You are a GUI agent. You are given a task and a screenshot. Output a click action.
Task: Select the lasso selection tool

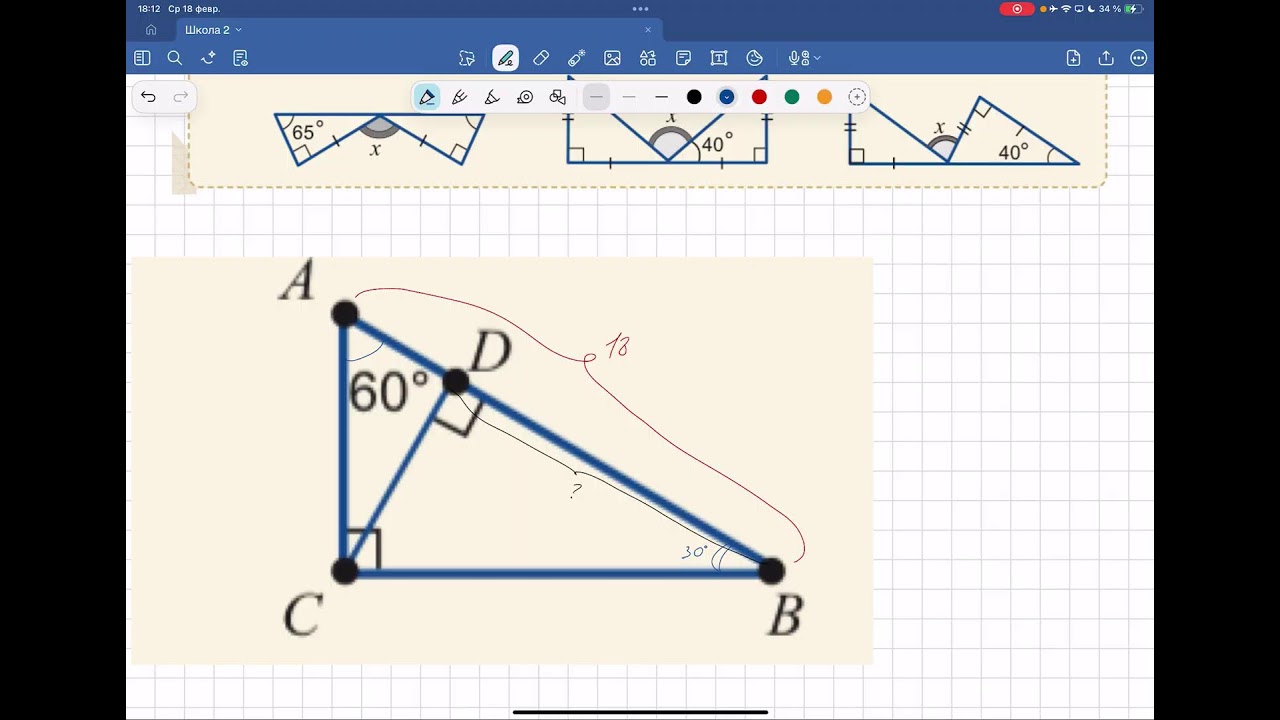[467, 58]
